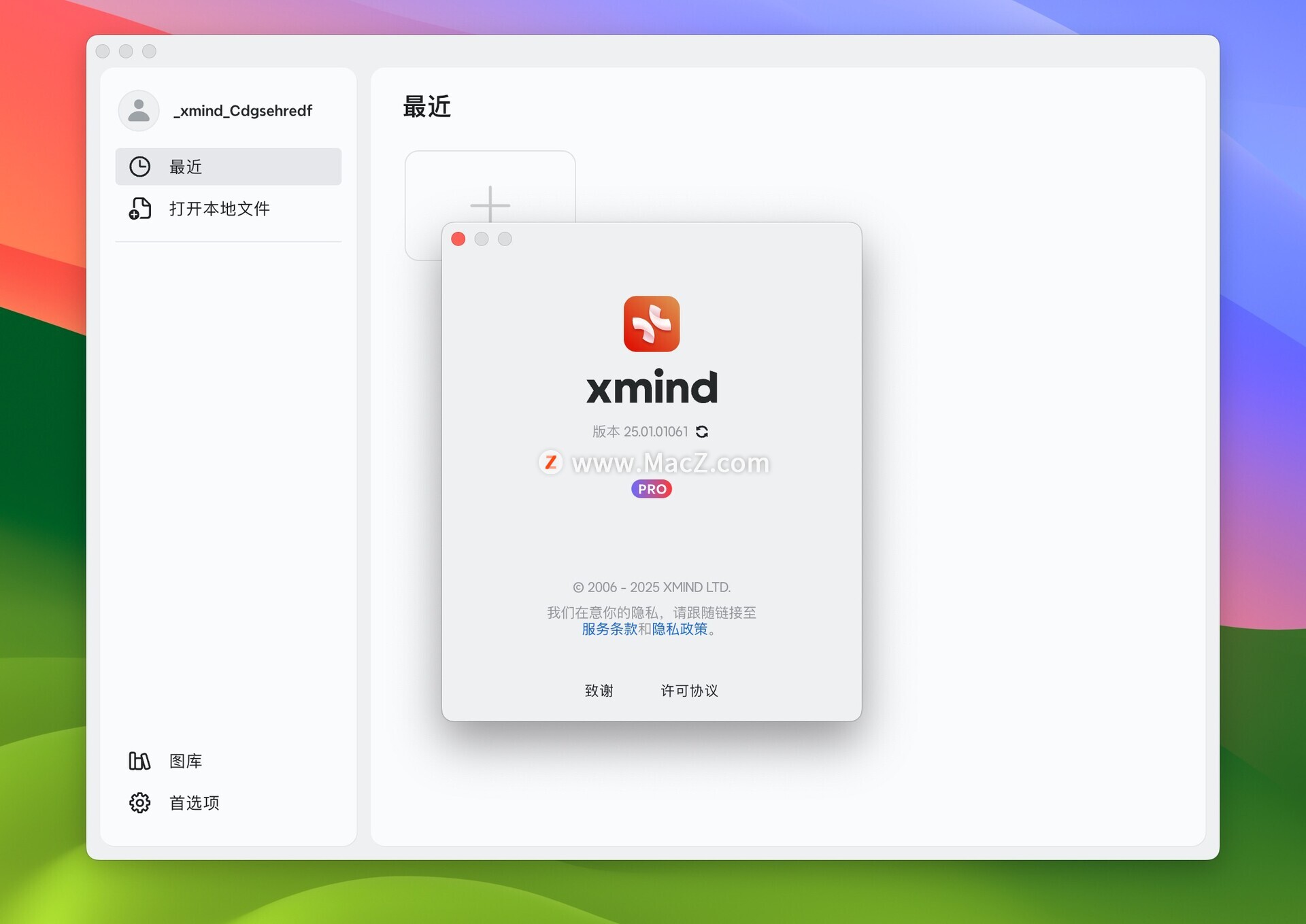Click the file-plus icon for 打开本地文件
Screen dimensions: 1306x924
140,208
